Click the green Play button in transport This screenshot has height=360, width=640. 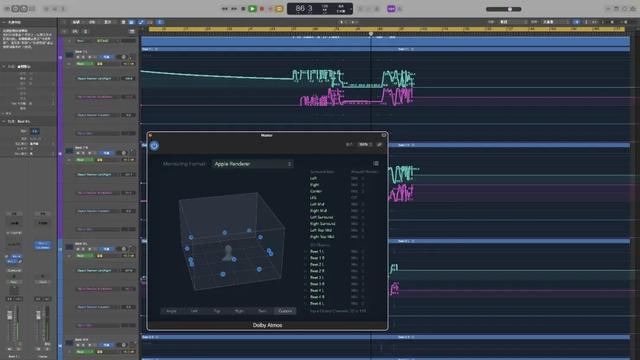tap(252, 9)
